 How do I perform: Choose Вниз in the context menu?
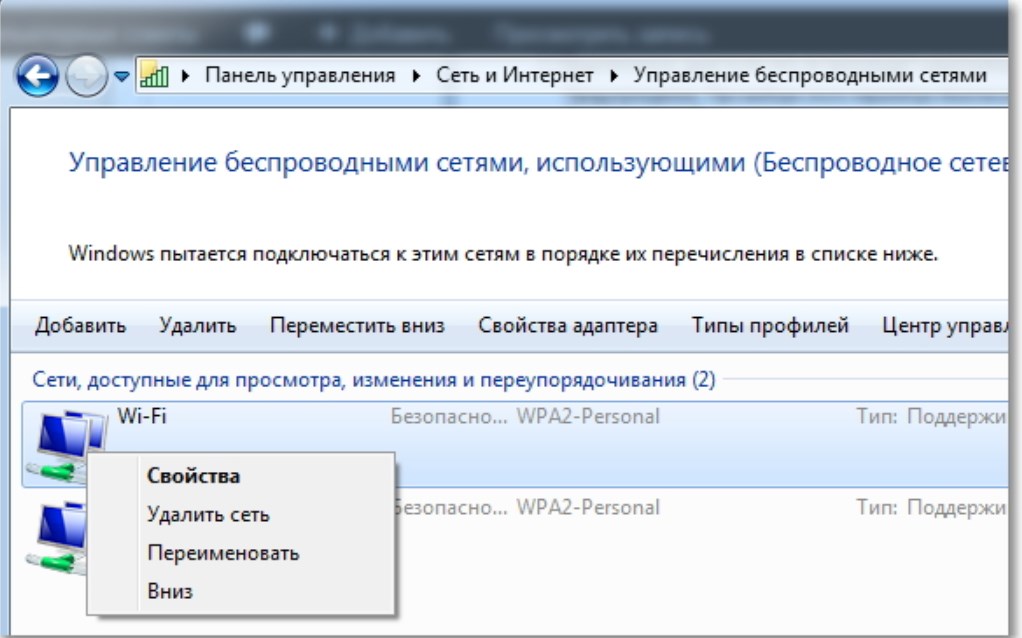coord(169,591)
